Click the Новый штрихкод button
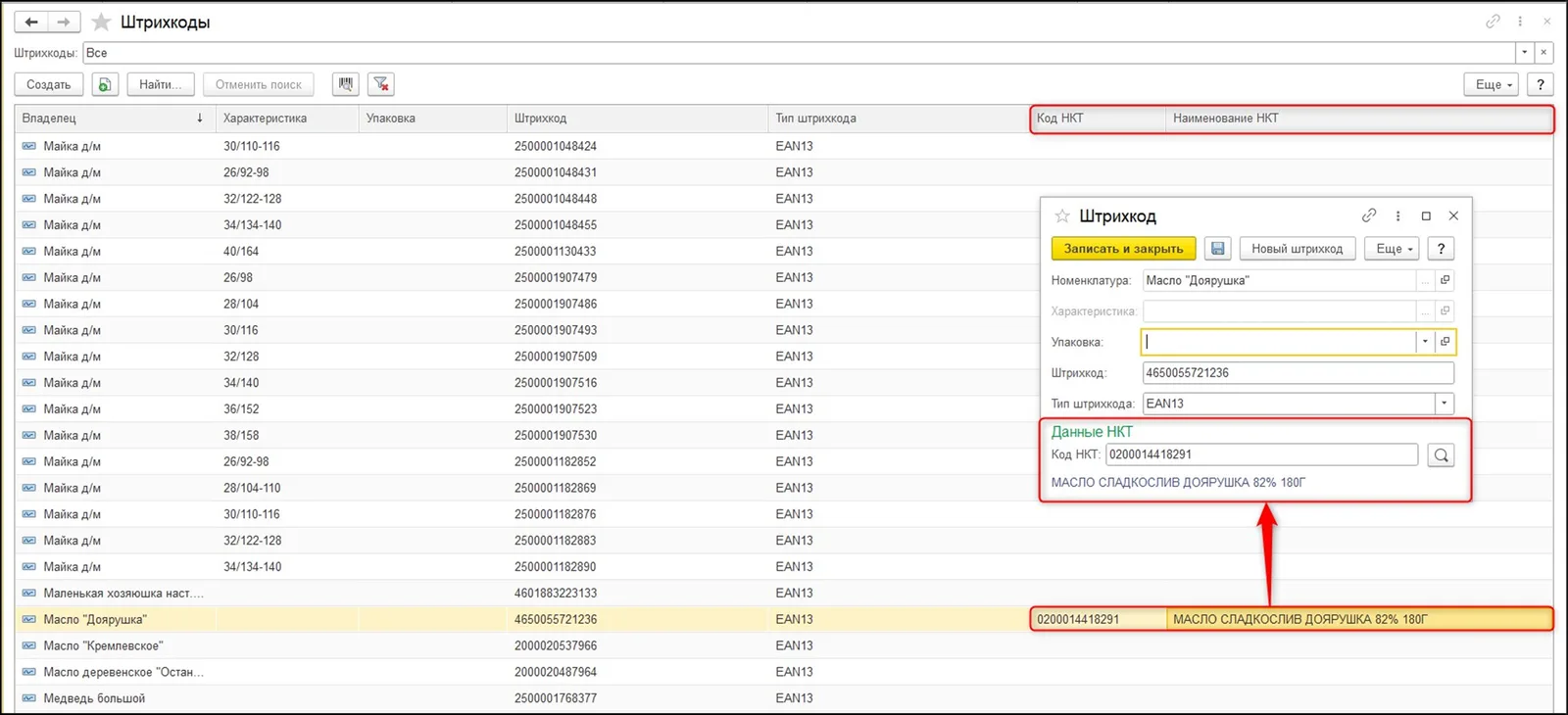The width and height of the screenshot is (1568, 715). [x=1297, y=249]
